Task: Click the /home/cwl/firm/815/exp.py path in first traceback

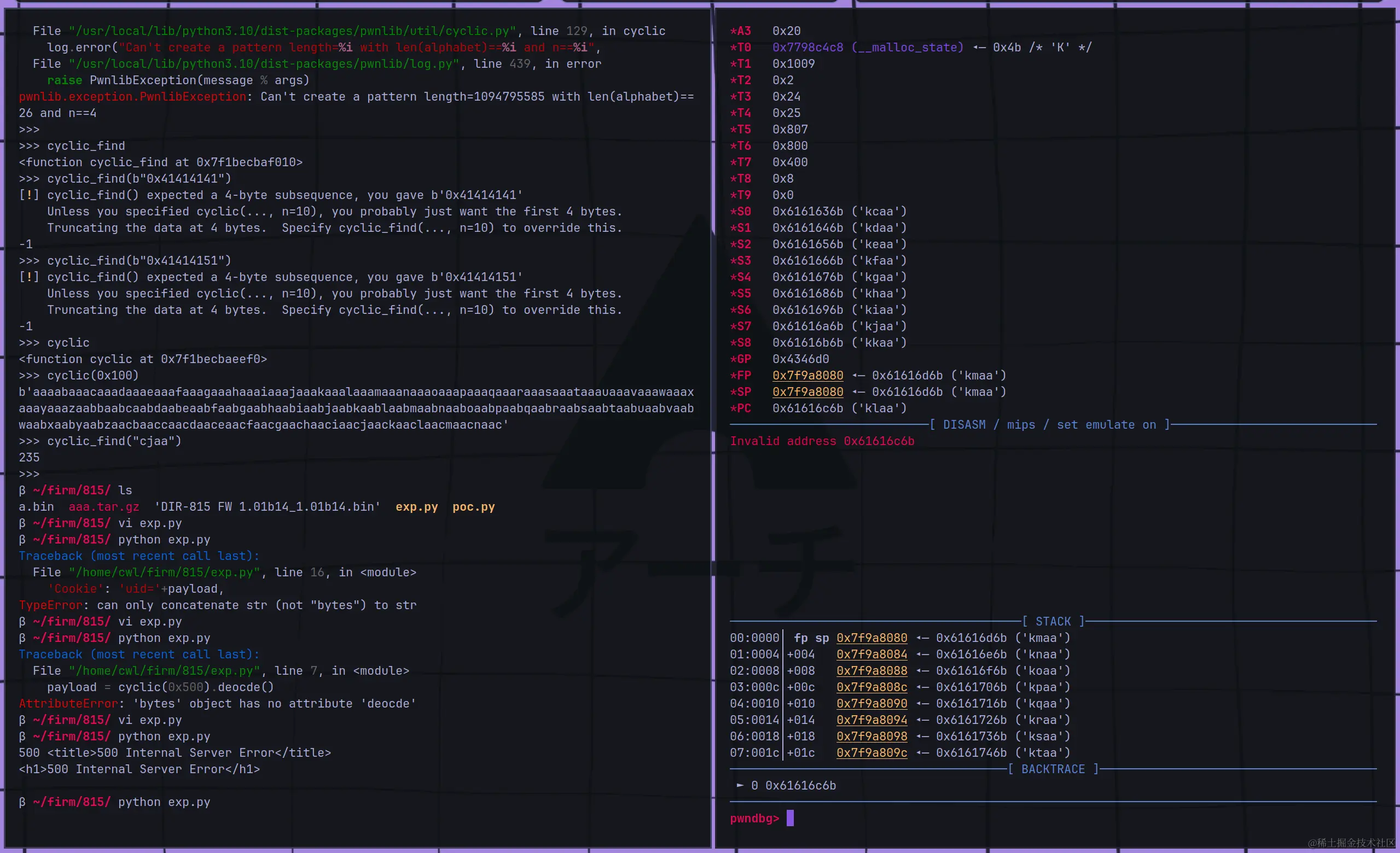Action: 165,572
